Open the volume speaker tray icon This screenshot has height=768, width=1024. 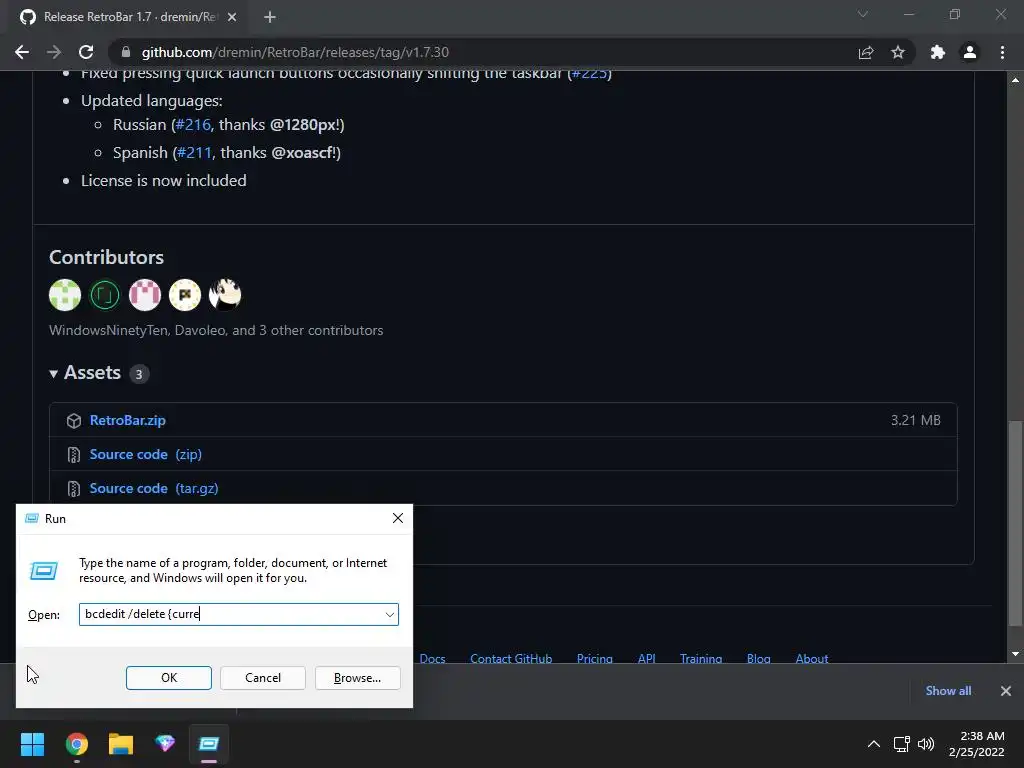coord(926,744)
